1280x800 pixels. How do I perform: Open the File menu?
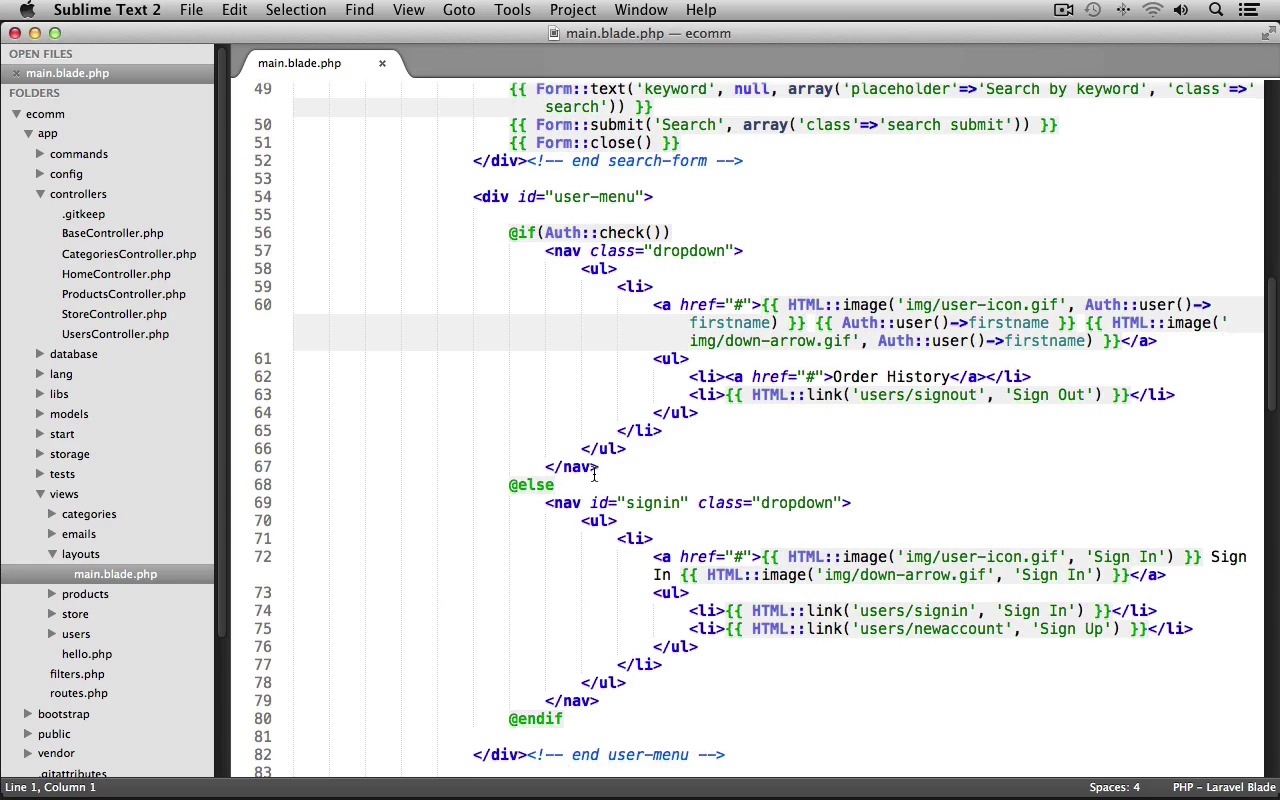tap(191, 10)
